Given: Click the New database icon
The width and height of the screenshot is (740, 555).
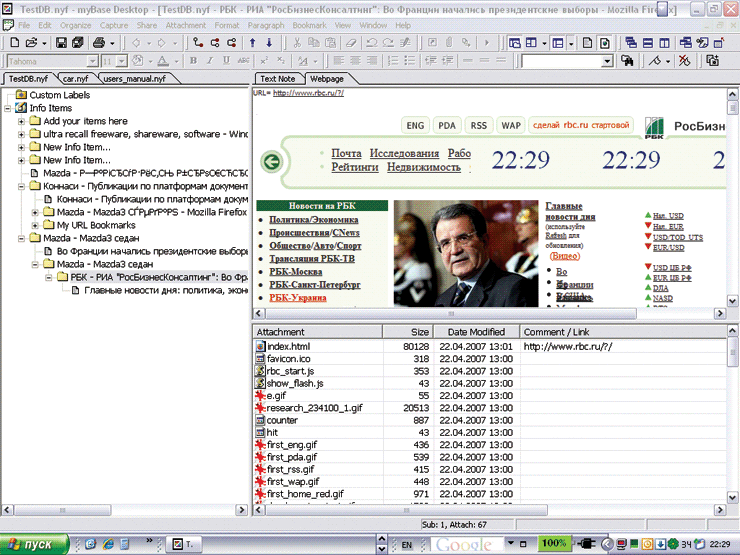Looking at the screenshot, I should (15, 43).
